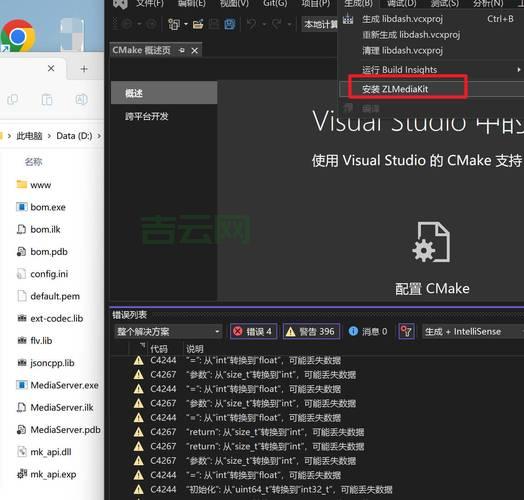
Task: Sort error list by 代码 column
Action: tap(159, 349)
